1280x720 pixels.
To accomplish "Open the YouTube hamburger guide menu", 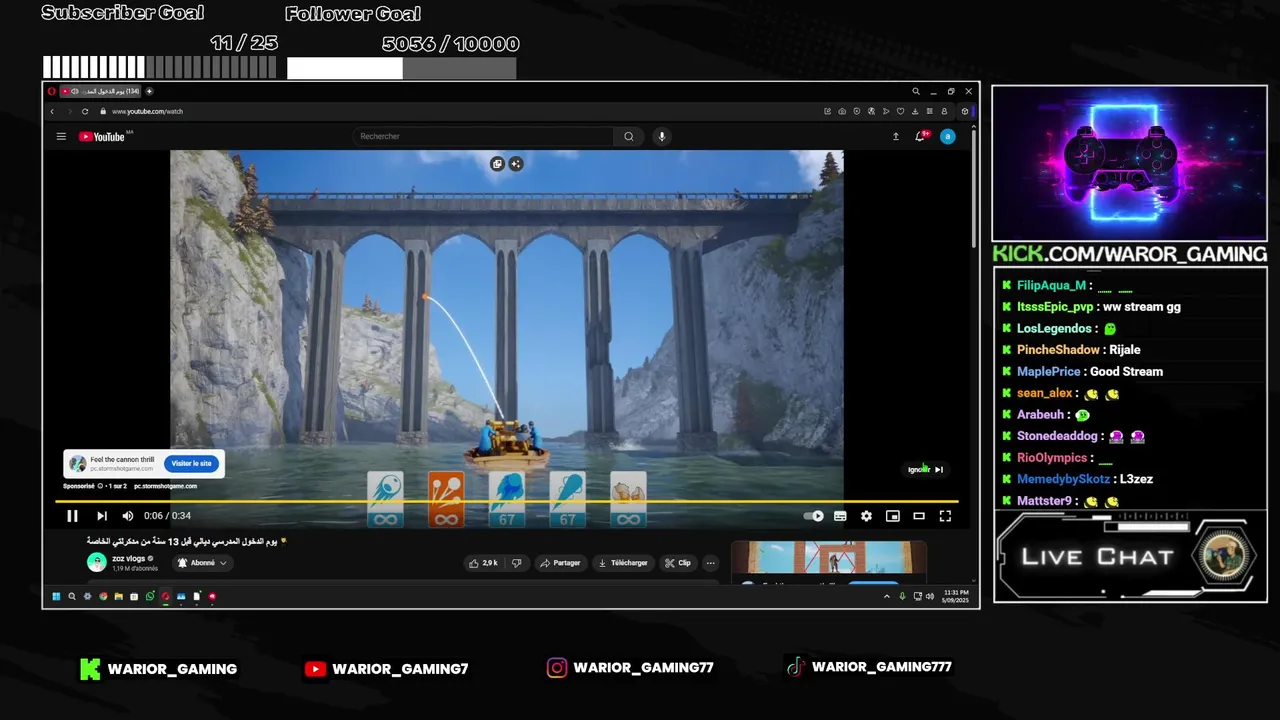I will (x=61, y=137).
